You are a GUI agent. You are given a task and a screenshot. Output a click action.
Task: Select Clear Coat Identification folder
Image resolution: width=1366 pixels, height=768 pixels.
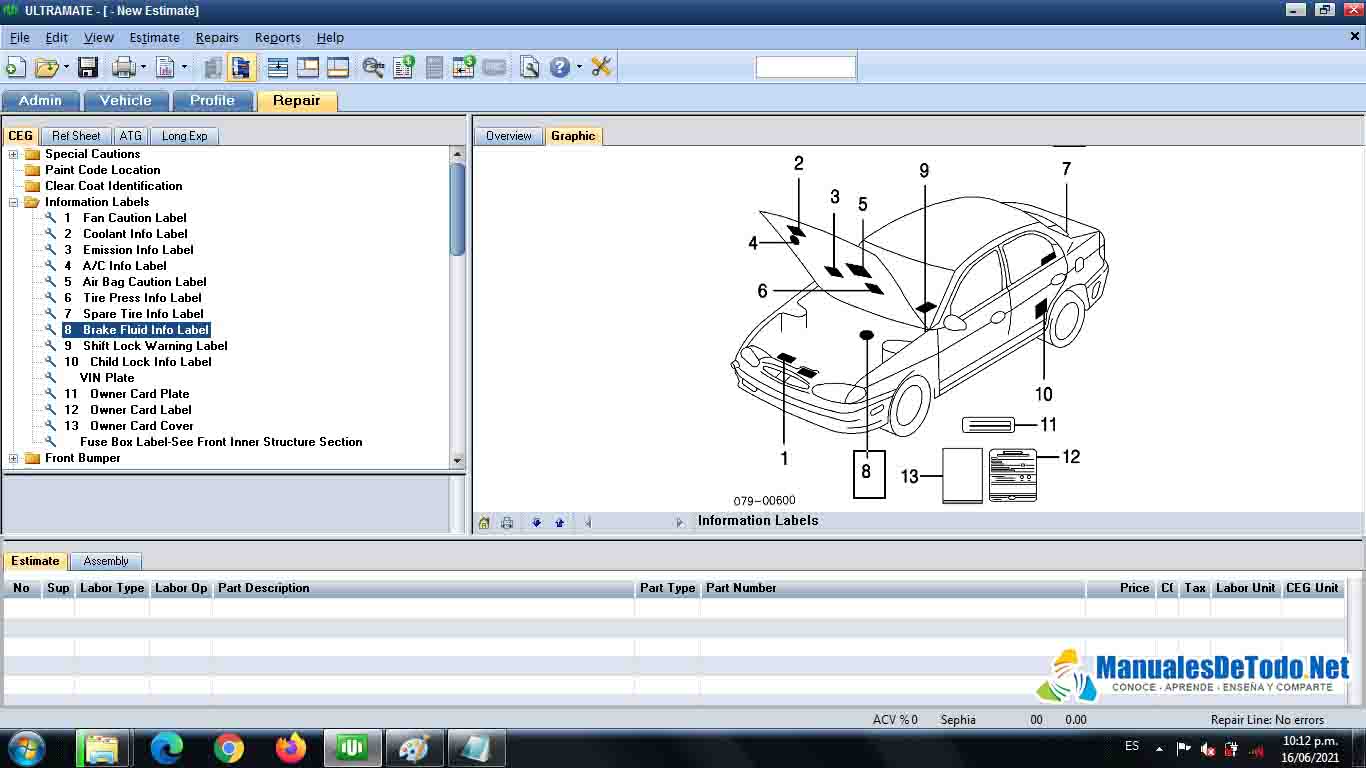(113, 186)
